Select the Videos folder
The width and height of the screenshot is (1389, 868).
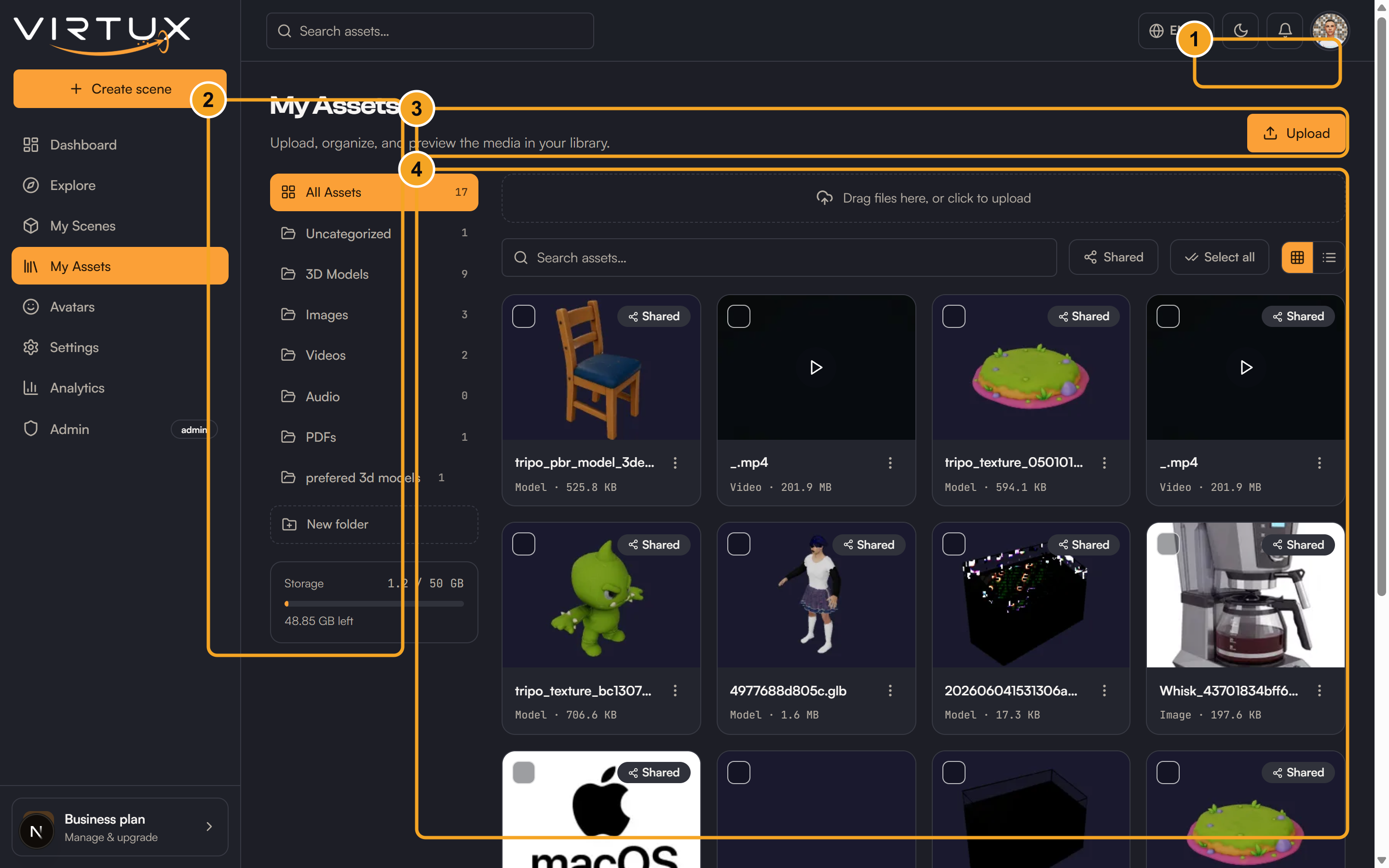[x=374, y=355]
